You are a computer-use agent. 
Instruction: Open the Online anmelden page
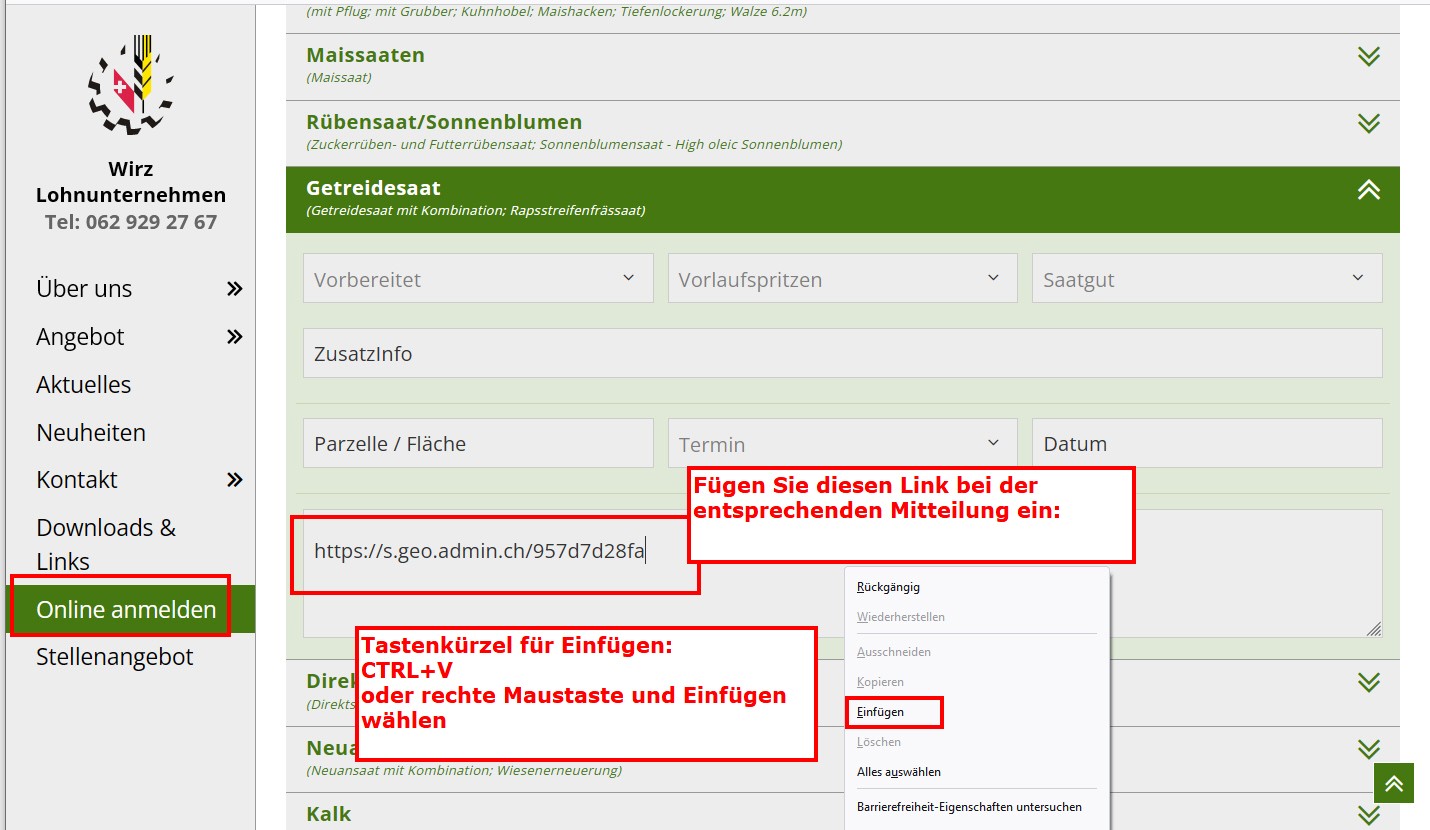tap(126, 609)
